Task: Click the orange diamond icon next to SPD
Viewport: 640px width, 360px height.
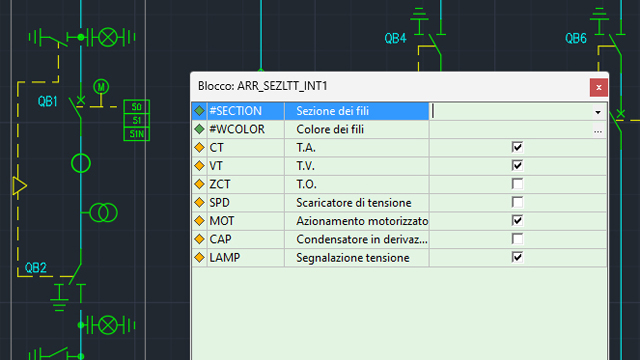Action: pos(199,202)
